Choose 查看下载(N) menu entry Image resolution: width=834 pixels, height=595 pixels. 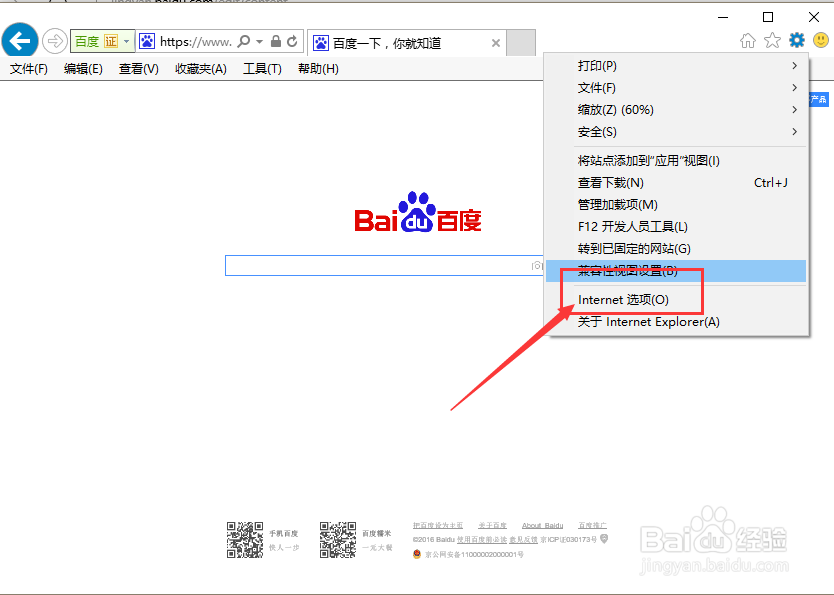tap(676, 182)
